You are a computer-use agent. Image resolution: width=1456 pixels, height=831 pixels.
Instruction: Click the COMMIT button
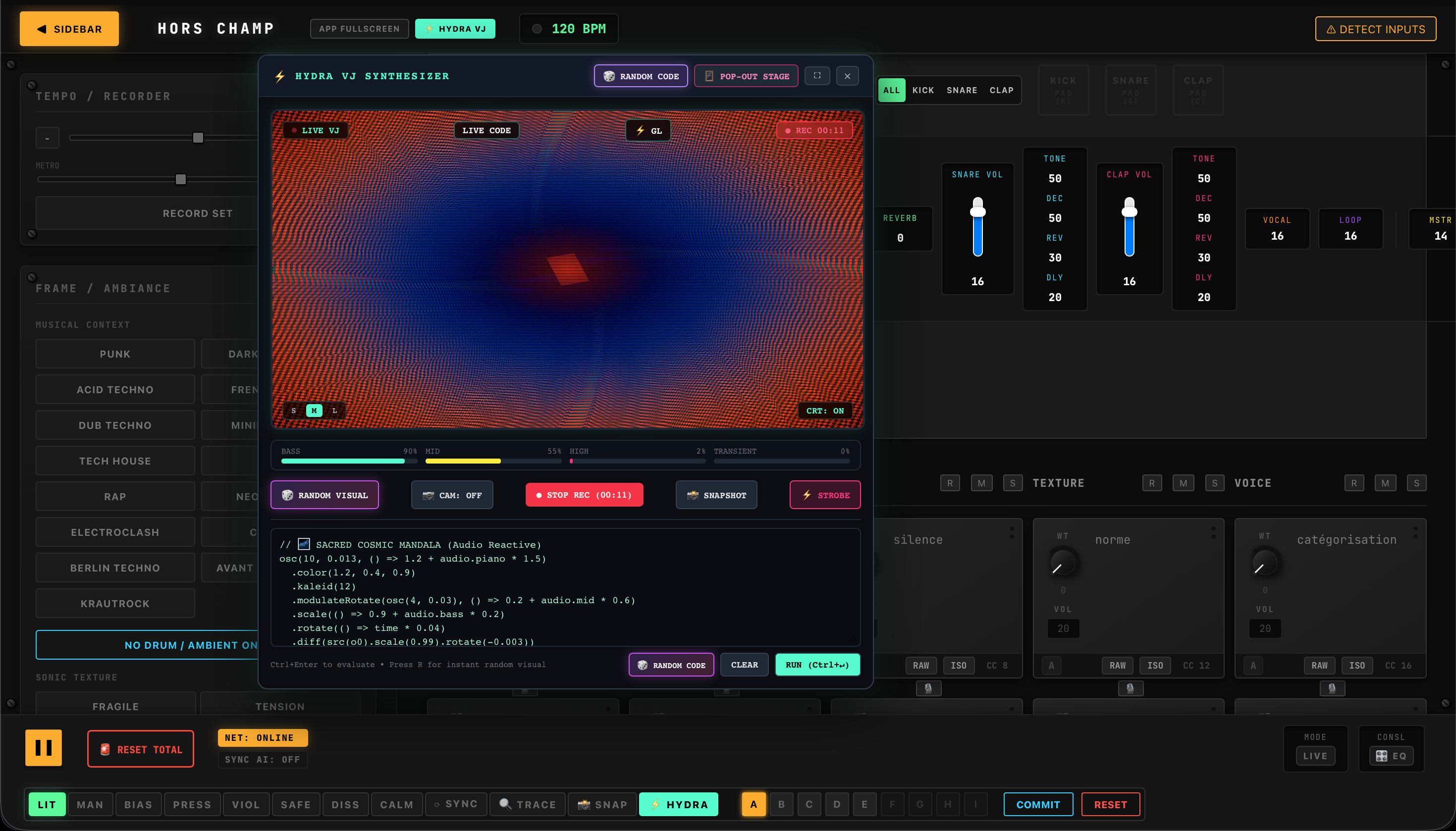[1038, 804]
